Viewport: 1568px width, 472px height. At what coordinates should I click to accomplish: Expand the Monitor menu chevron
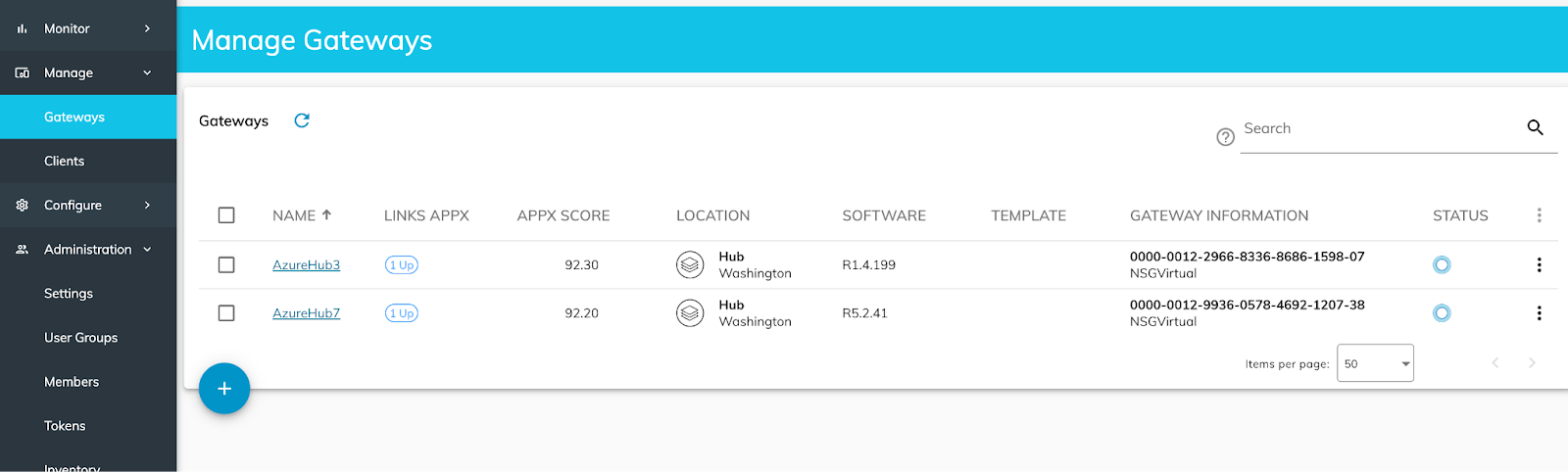coord(148,28)
